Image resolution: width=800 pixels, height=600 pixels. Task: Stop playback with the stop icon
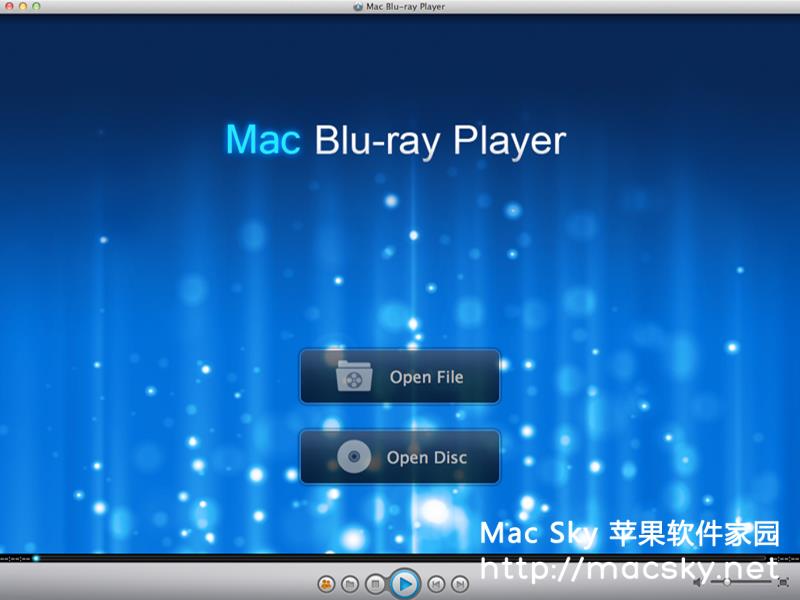pos(375,584)
